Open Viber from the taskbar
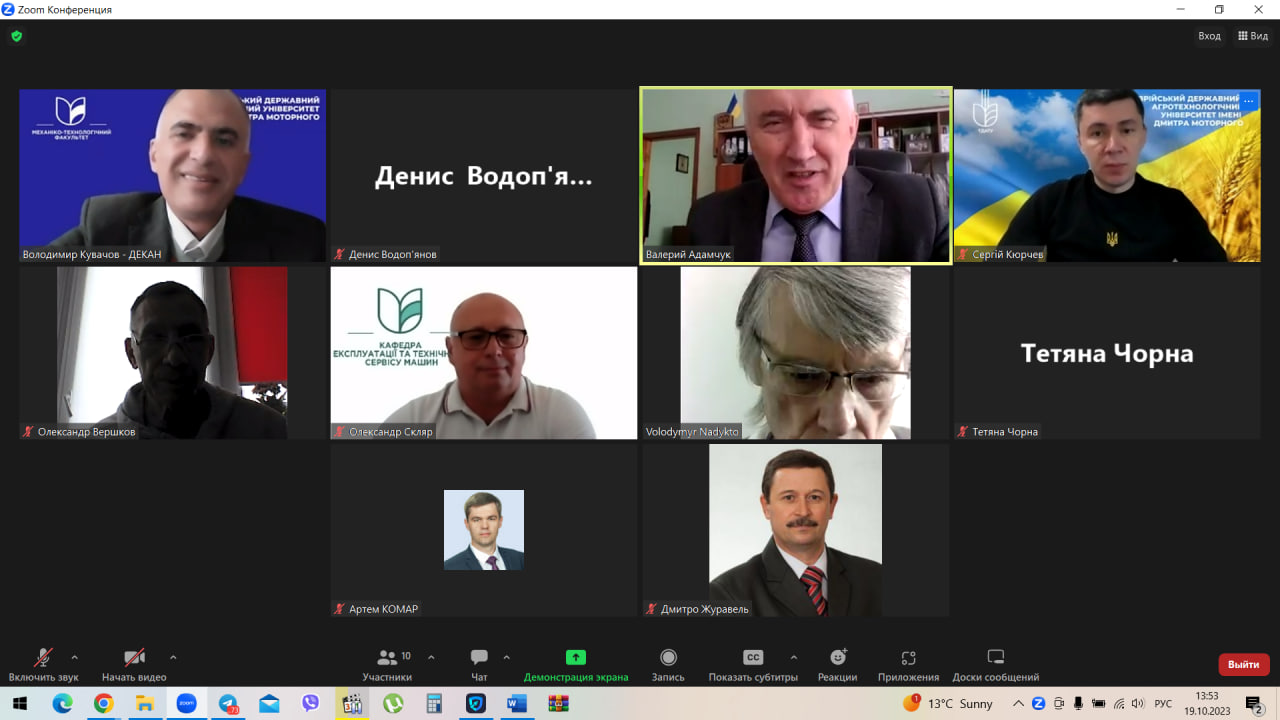The width and height of the screenshot is (1280, 720). 310,703
